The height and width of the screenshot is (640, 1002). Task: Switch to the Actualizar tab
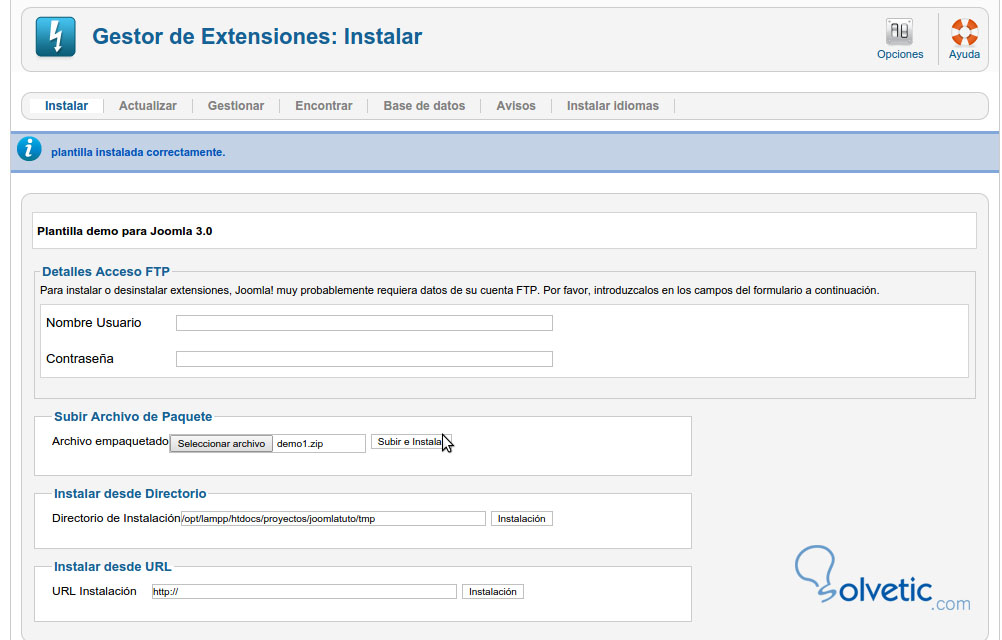click(147, 105)
